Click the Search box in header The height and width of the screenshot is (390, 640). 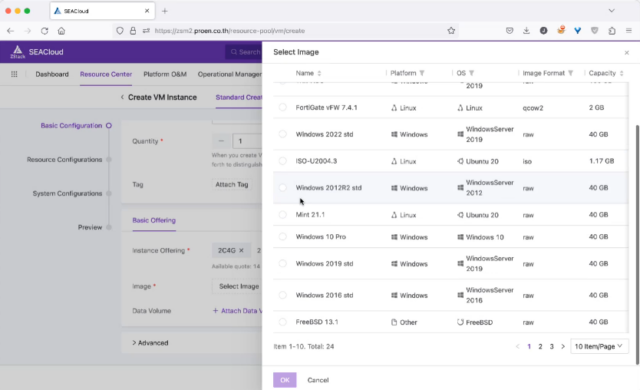244,52
